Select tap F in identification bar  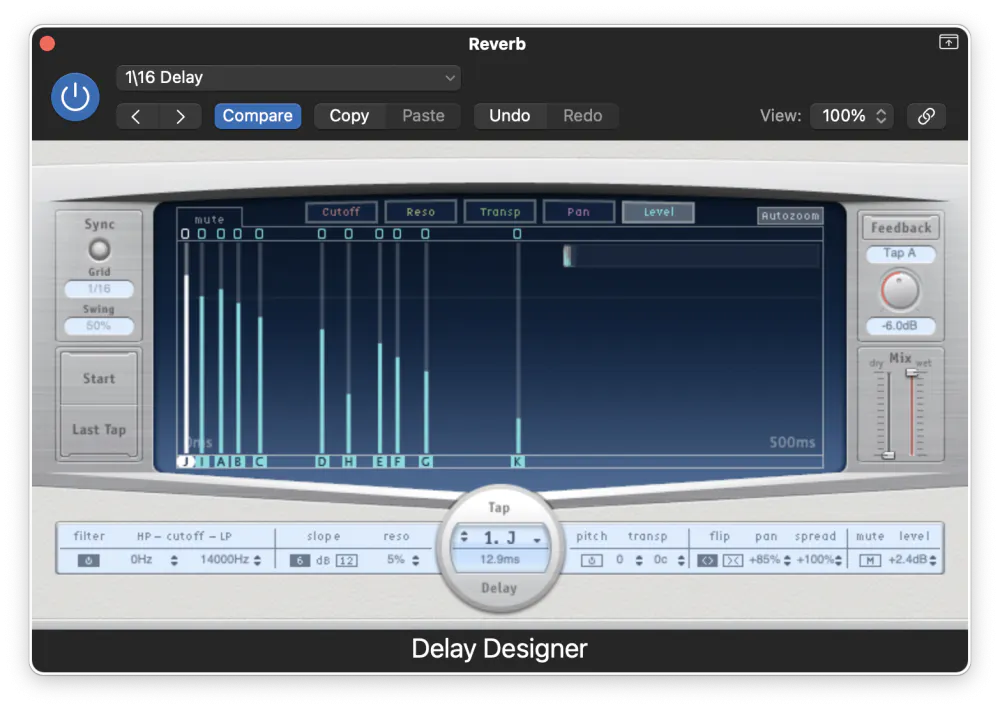(397, 462)
